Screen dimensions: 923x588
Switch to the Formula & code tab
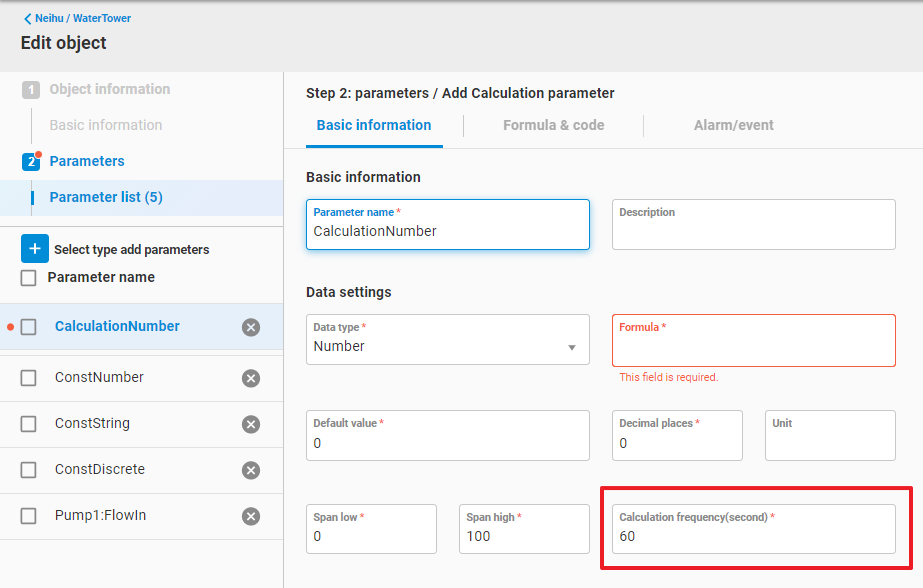pyautogui.click(x=553, y=125)
